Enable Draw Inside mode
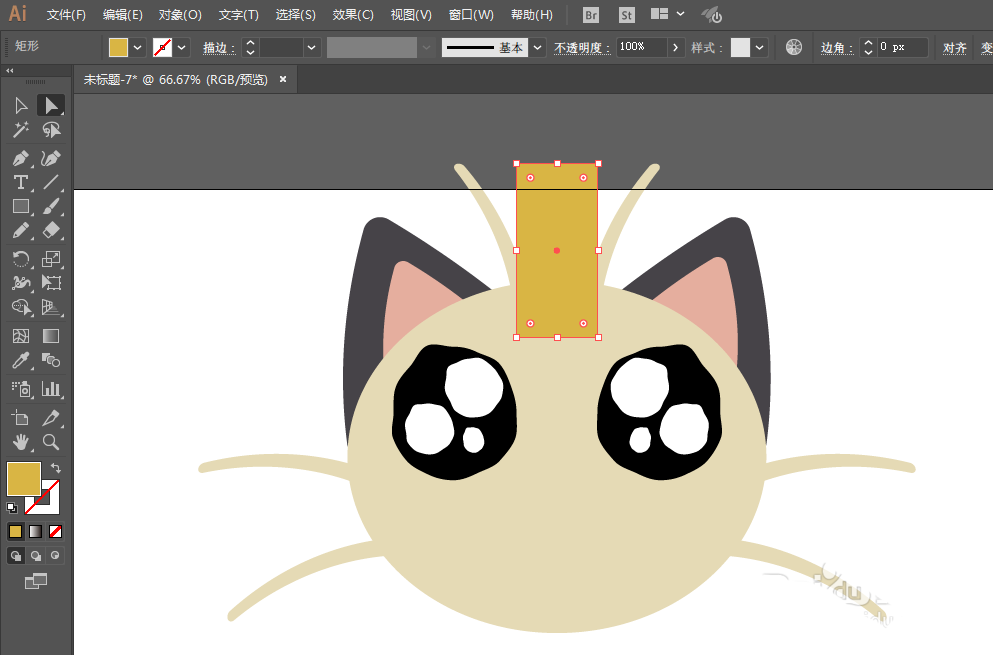993x655 pixels. 56,556
